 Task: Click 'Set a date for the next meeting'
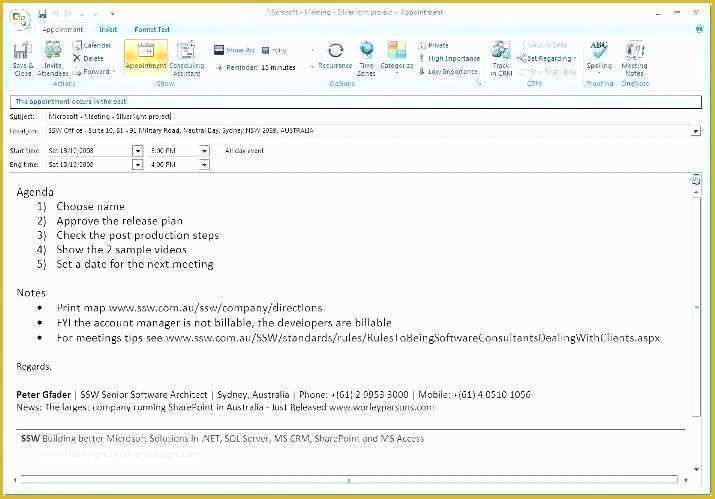tap(135, 264)
